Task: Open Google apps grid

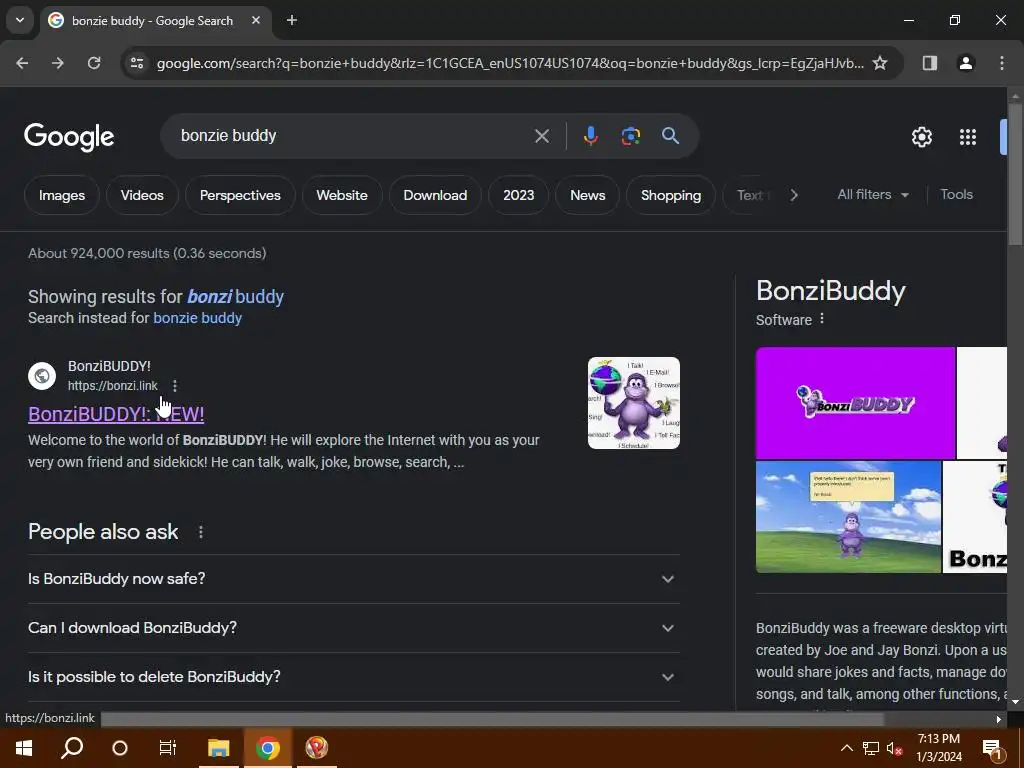Action: (968, 136)
